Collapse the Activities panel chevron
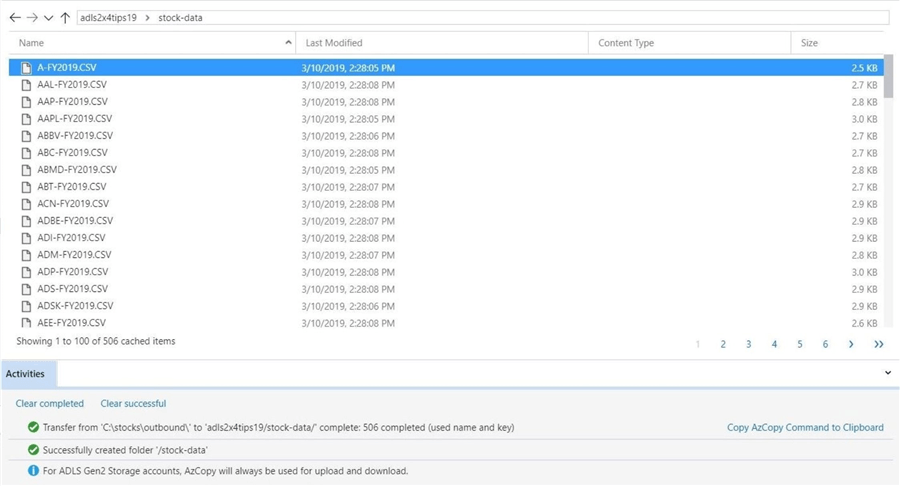900x486 pixels. pos(888,373)
